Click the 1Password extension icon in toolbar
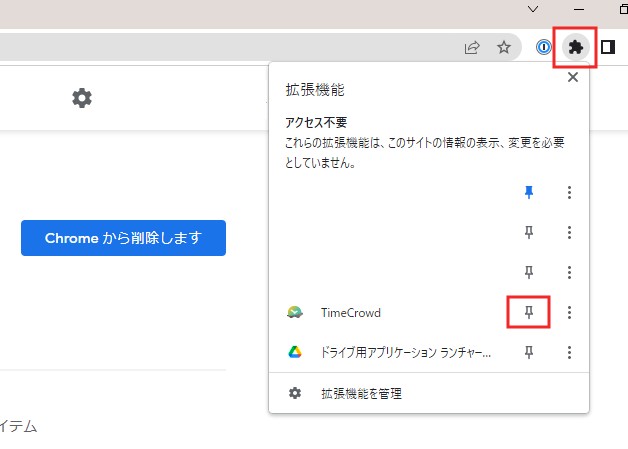The image size is (628, 449). click(543, 47)
